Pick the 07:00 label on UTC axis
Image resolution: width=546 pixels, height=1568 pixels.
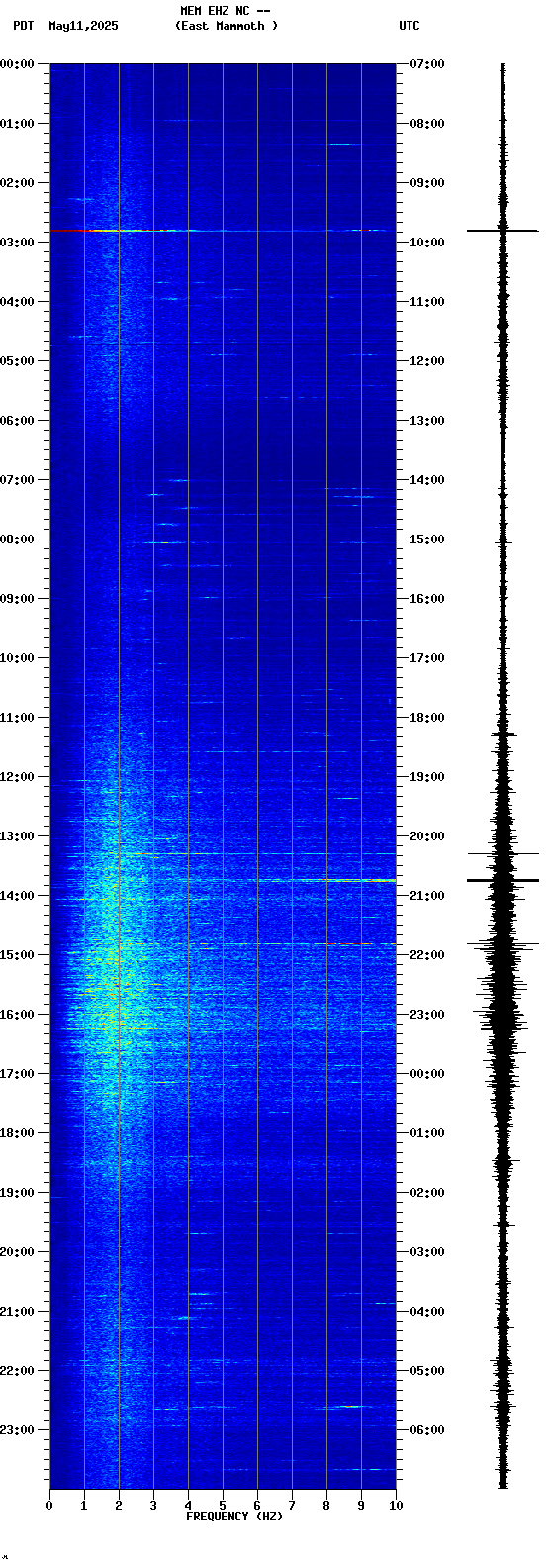pos(427,64)
